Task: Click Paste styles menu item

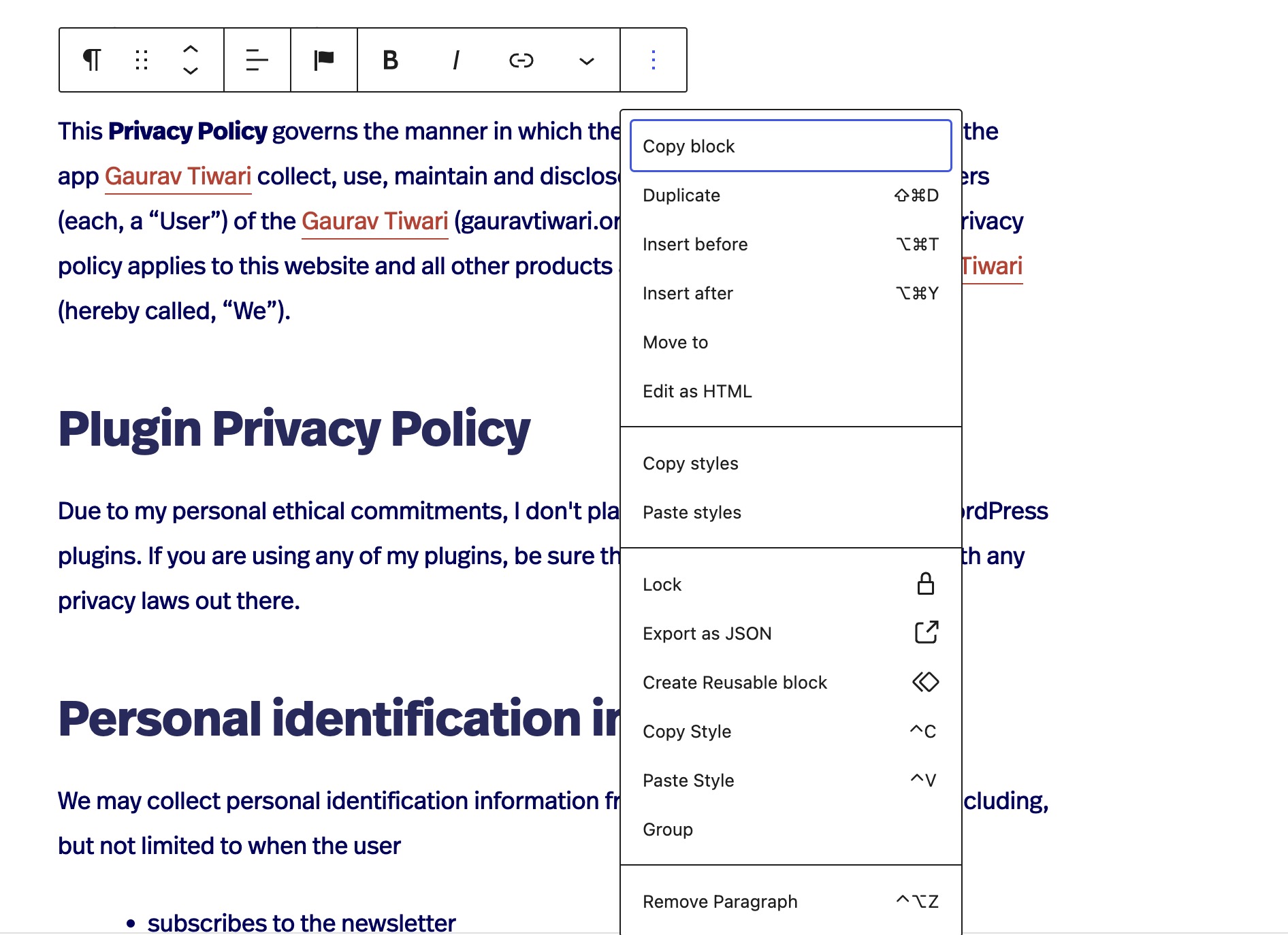Action: point(791,512)
